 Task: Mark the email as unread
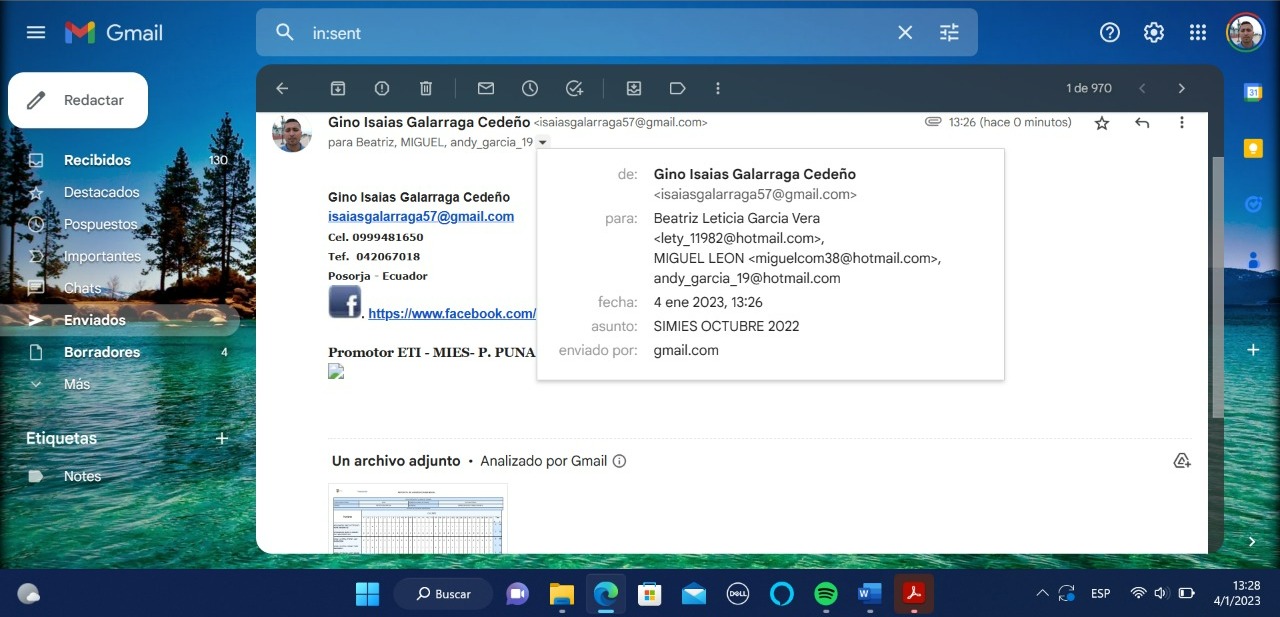[486, 88]
